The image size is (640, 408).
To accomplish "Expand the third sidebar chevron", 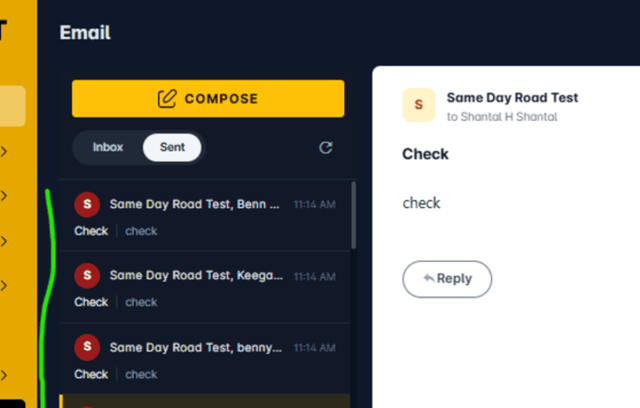I will click(4, 241).
